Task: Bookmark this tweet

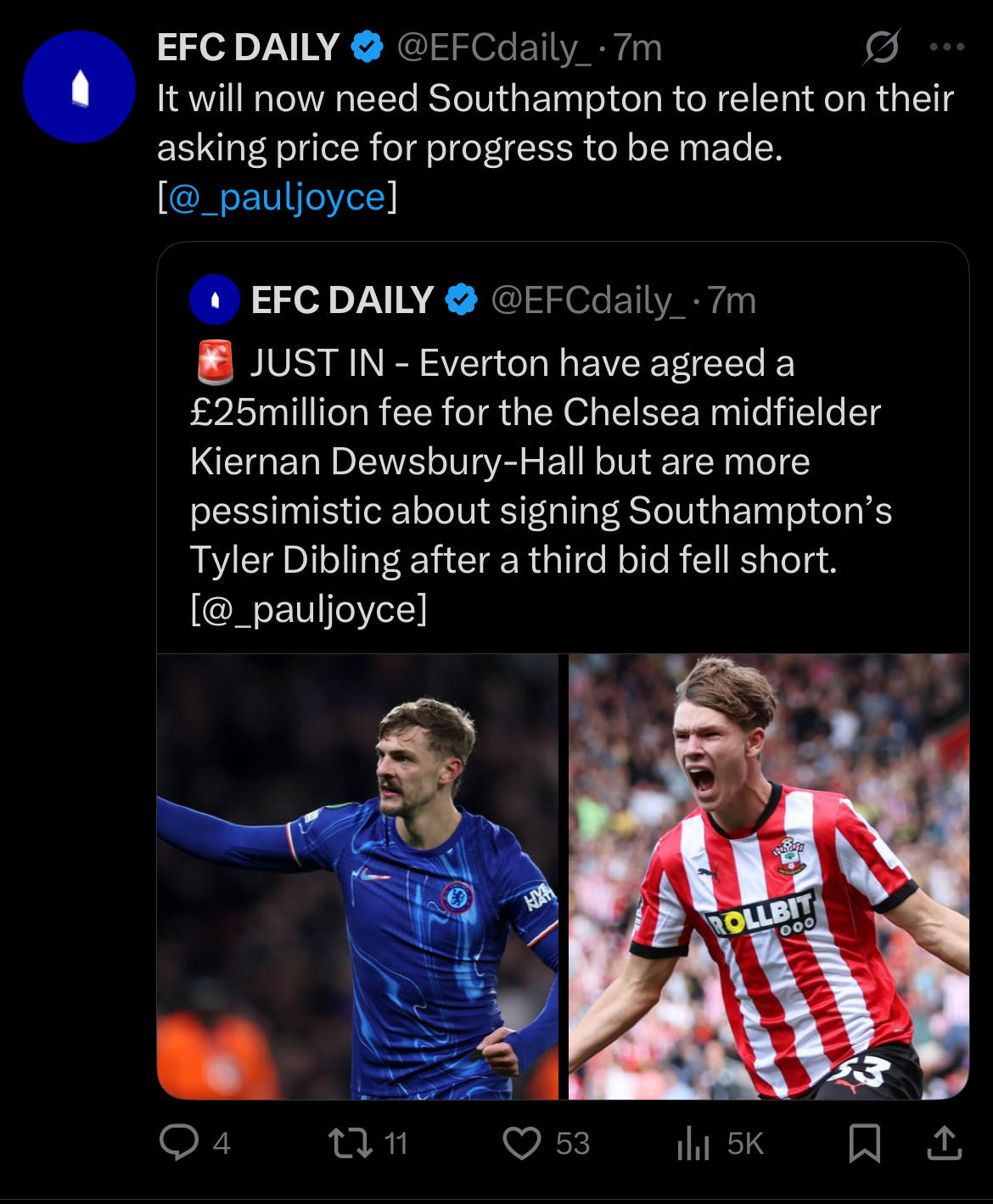Action: [x=864, y=1142]
